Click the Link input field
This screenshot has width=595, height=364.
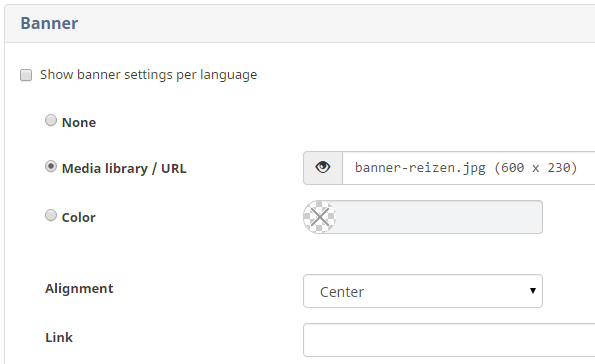449,340
